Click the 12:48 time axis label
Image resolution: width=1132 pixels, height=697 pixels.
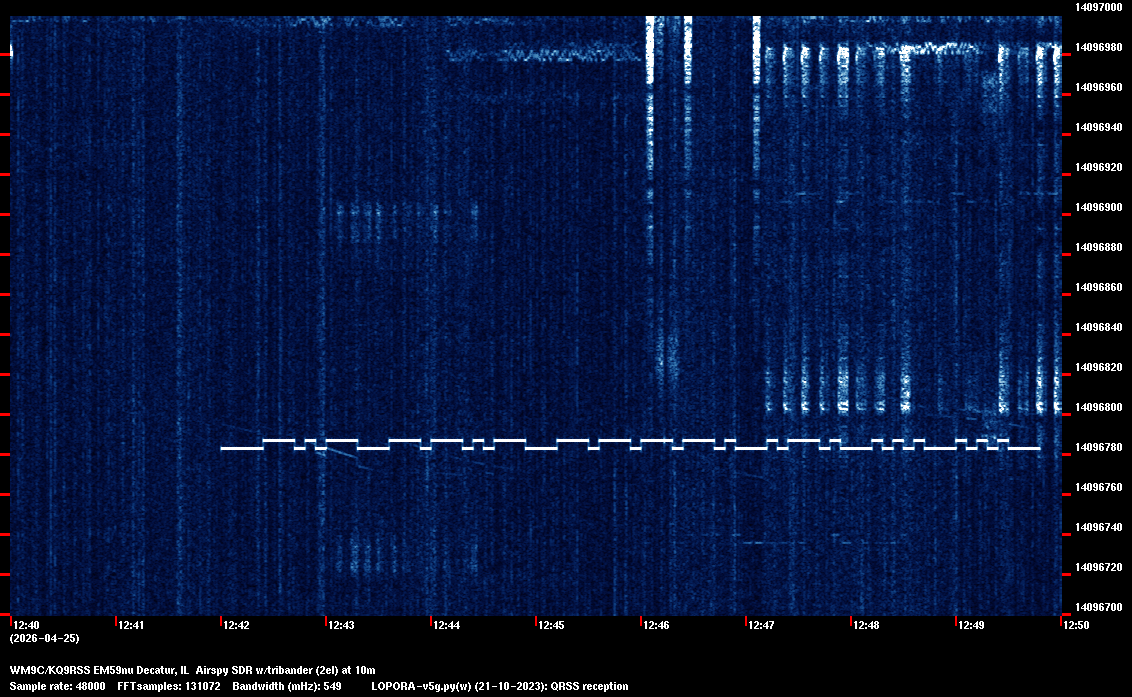tap(866, 625)
